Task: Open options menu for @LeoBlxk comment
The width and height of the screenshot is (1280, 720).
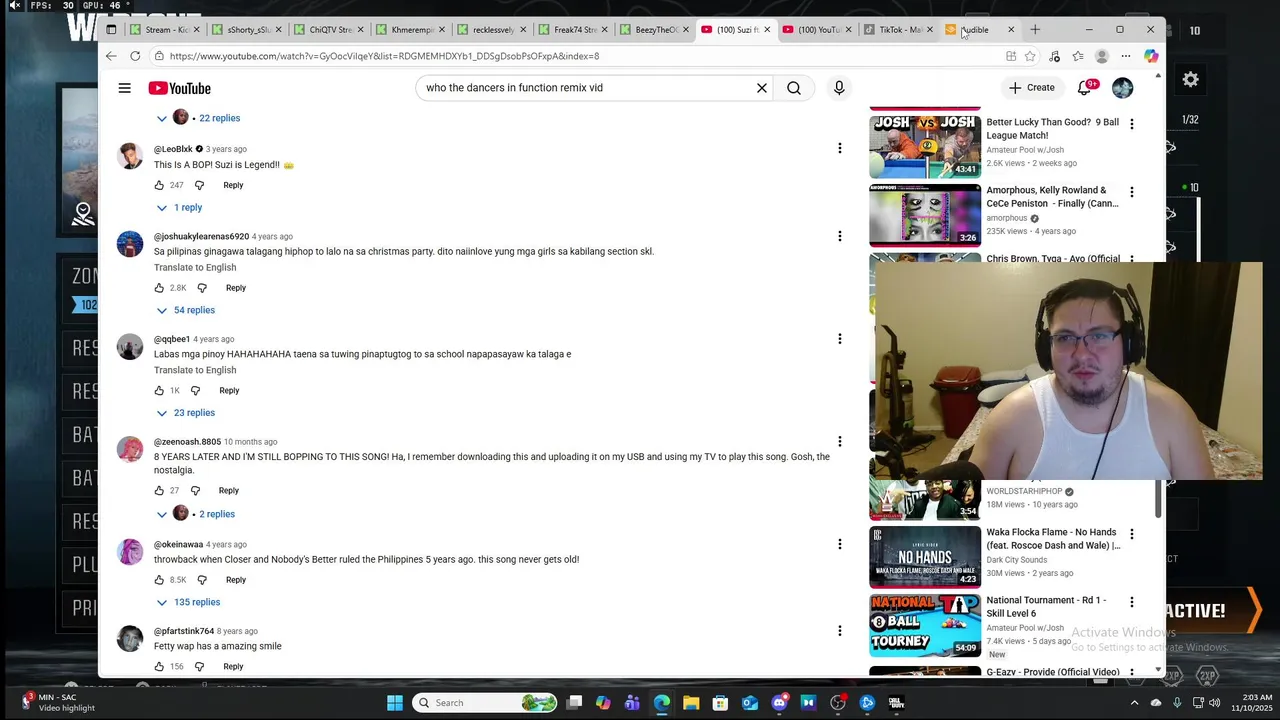Action: click(x=840, y=148)
